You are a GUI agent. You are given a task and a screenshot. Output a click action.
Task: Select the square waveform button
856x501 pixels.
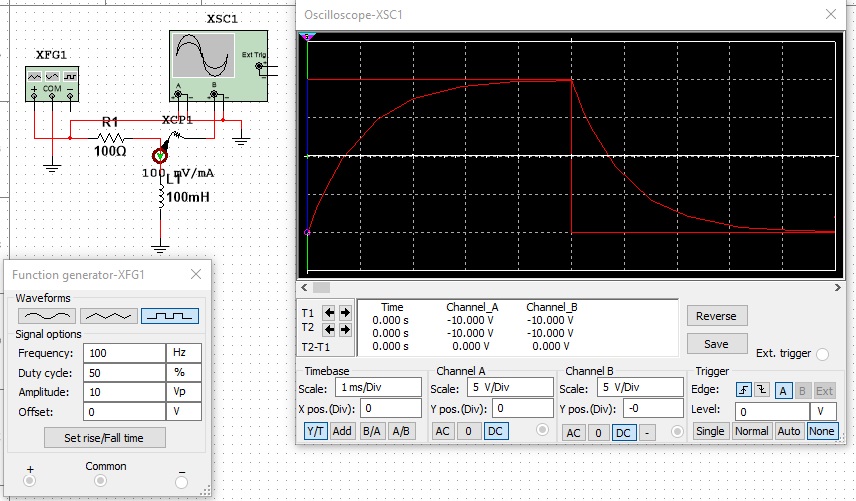tap(169, 315)
